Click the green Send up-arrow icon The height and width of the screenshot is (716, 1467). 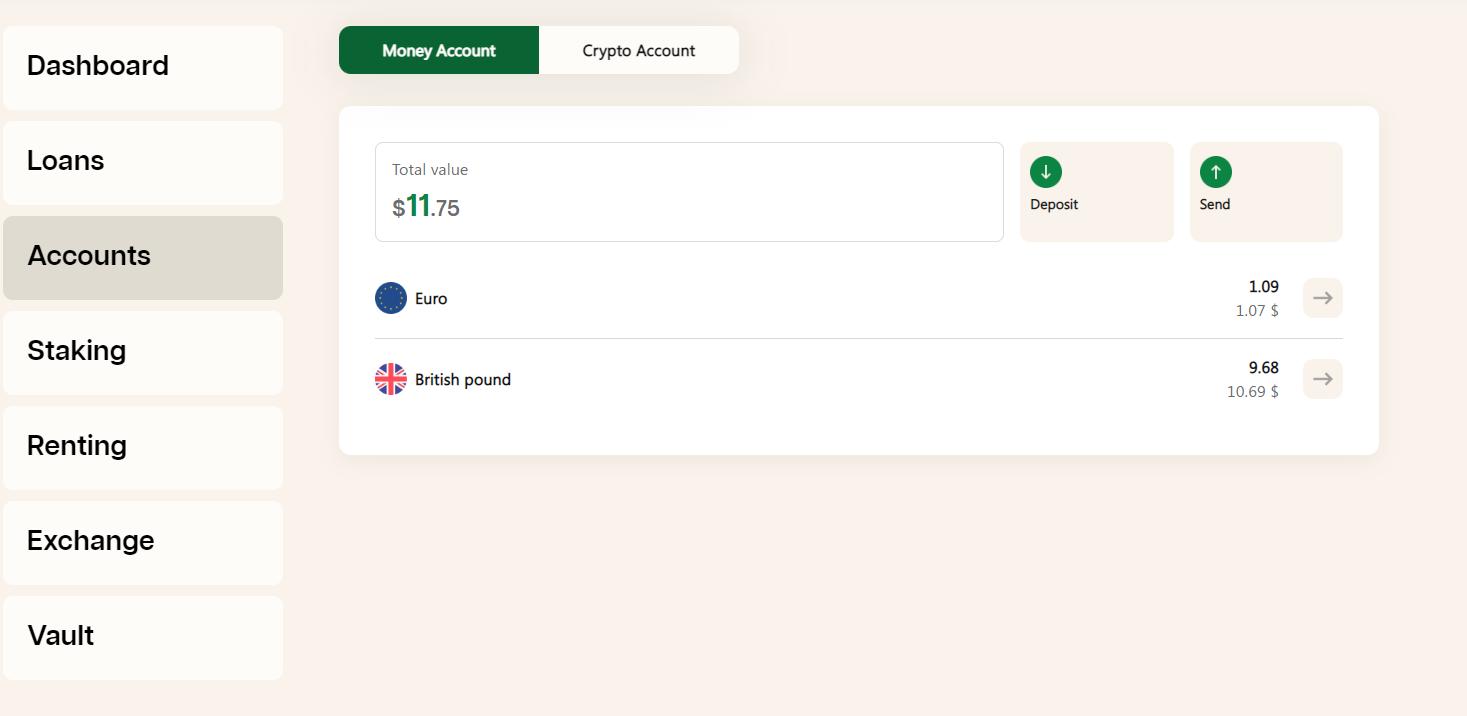pos(1216,172)
